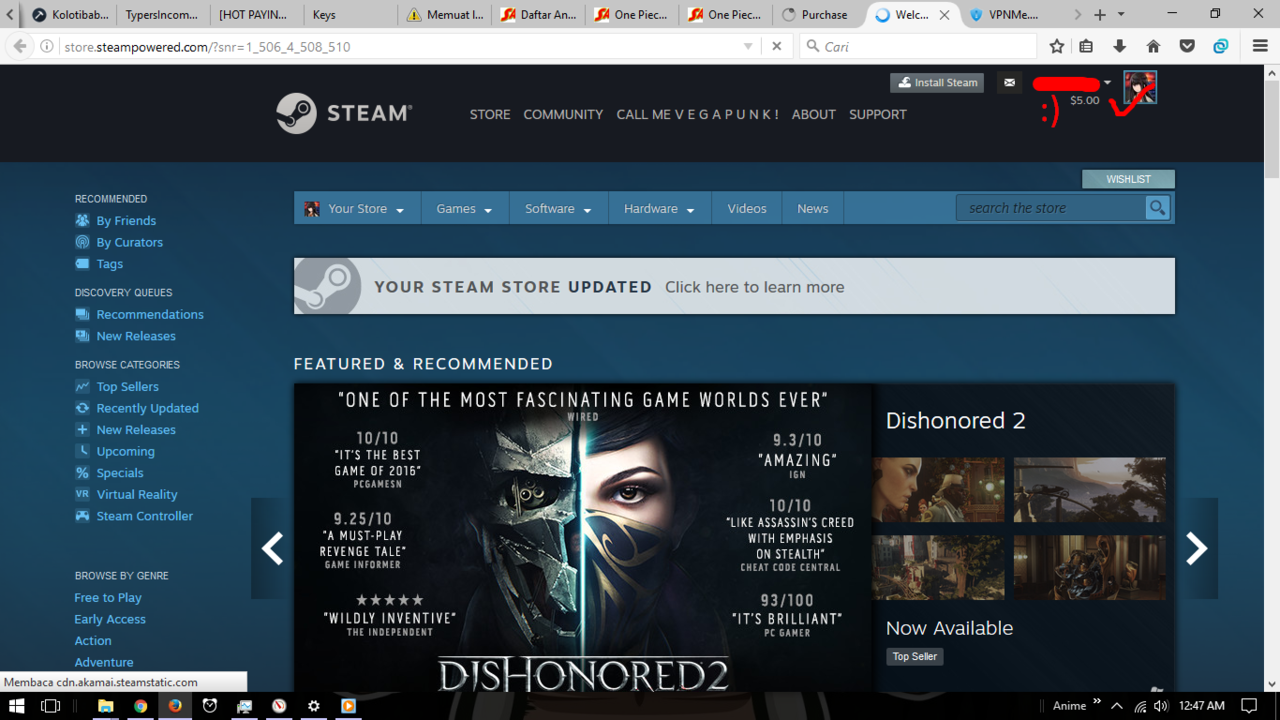Open the Videos store tab
This screenshot has height=720, width=1280.
click(747, 209)
